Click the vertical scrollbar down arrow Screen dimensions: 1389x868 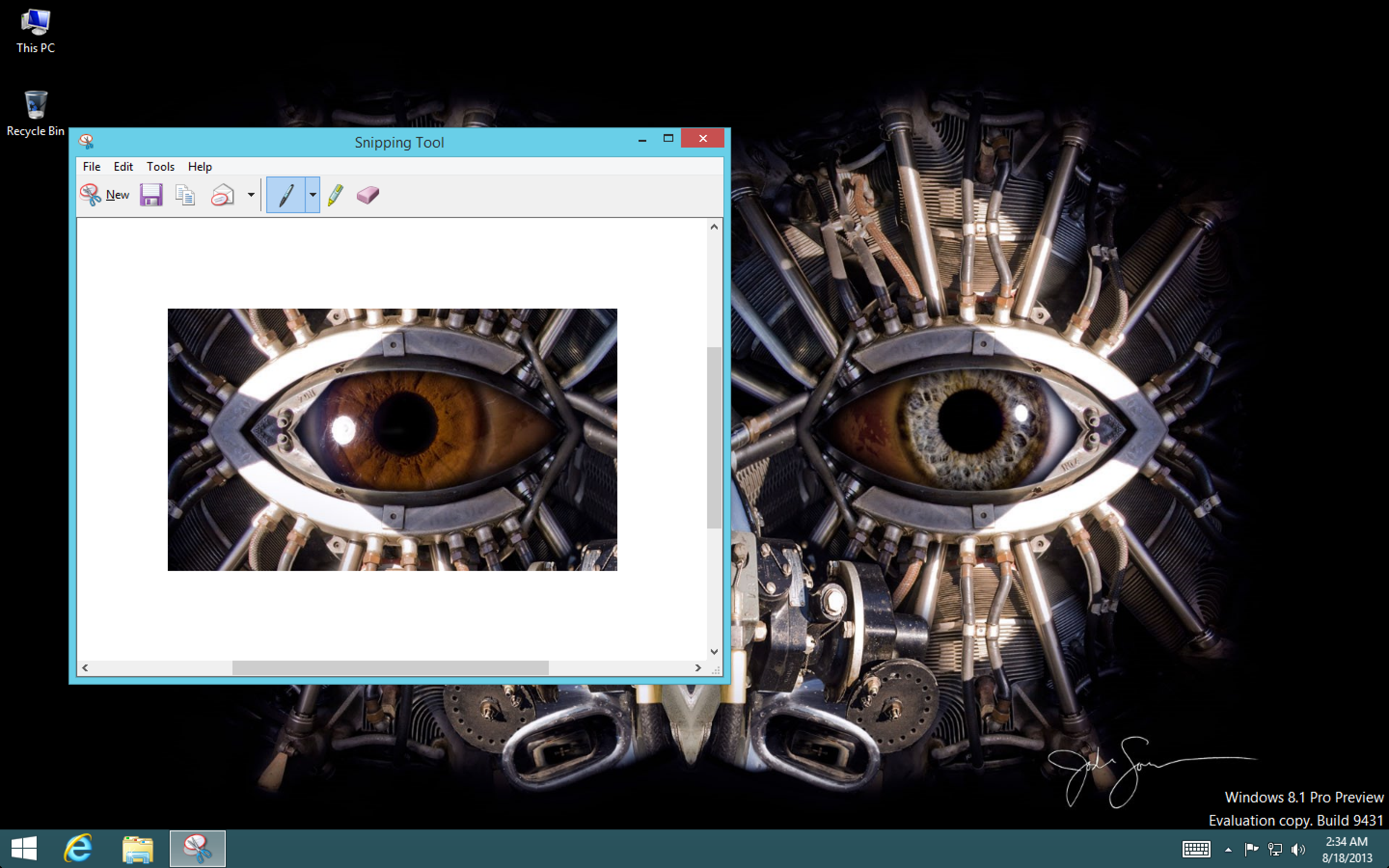tap(714, 651)
